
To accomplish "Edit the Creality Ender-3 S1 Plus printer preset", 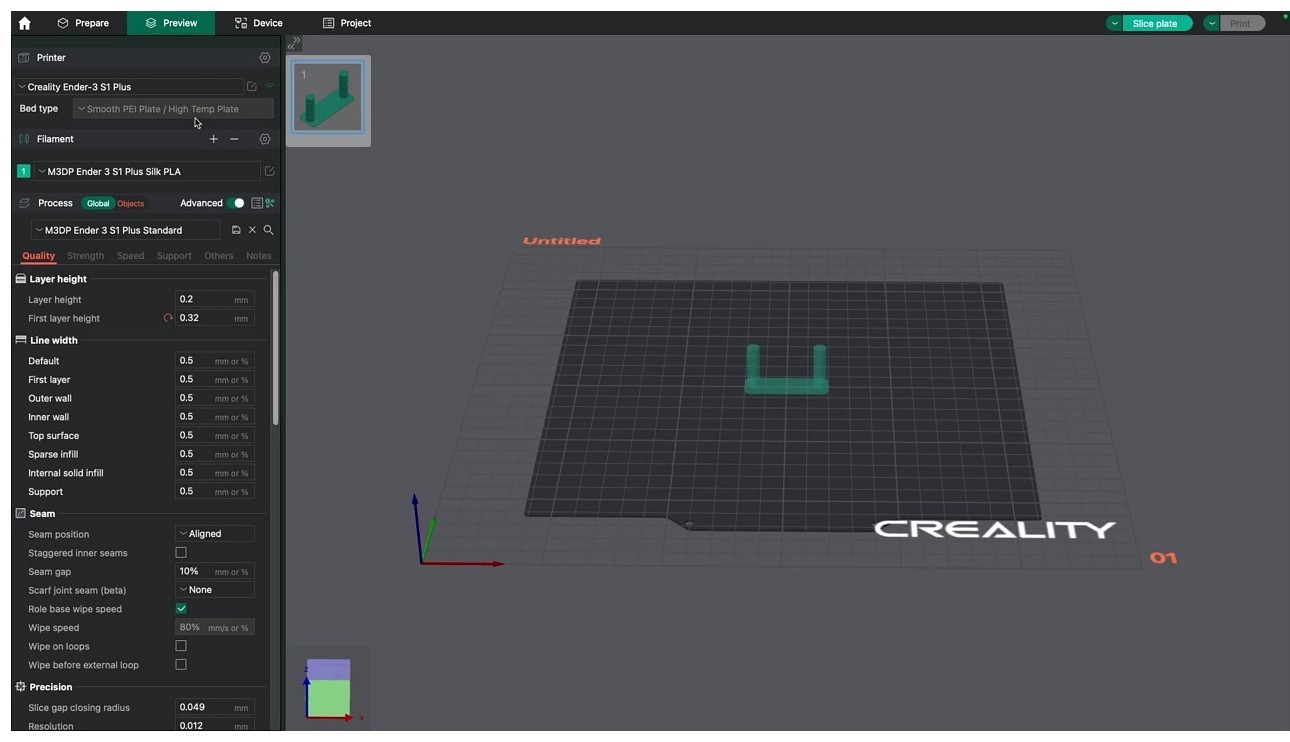I will pos(252,87).
